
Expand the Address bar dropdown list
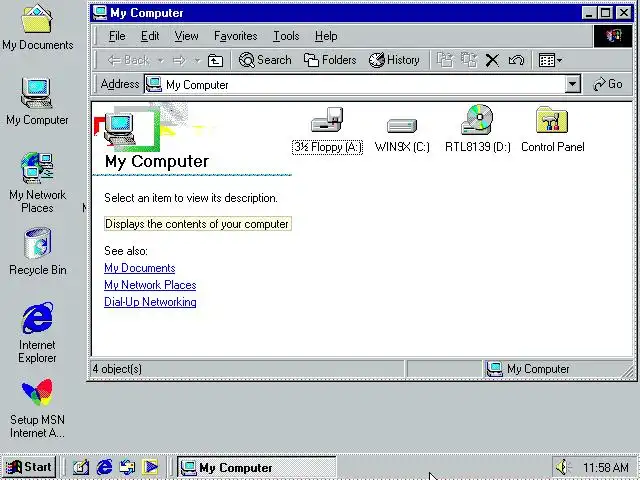coord(573,84)
